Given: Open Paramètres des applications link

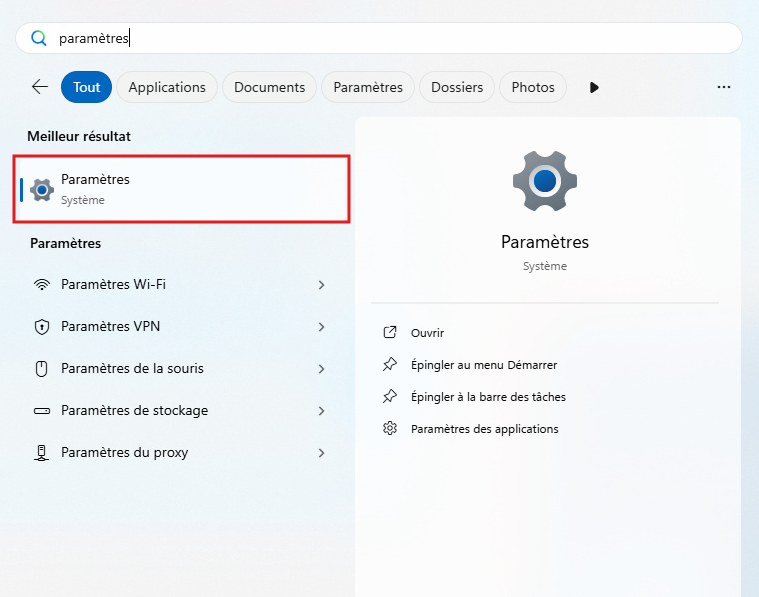Looking at the screenshot, I should pos(484,429).
